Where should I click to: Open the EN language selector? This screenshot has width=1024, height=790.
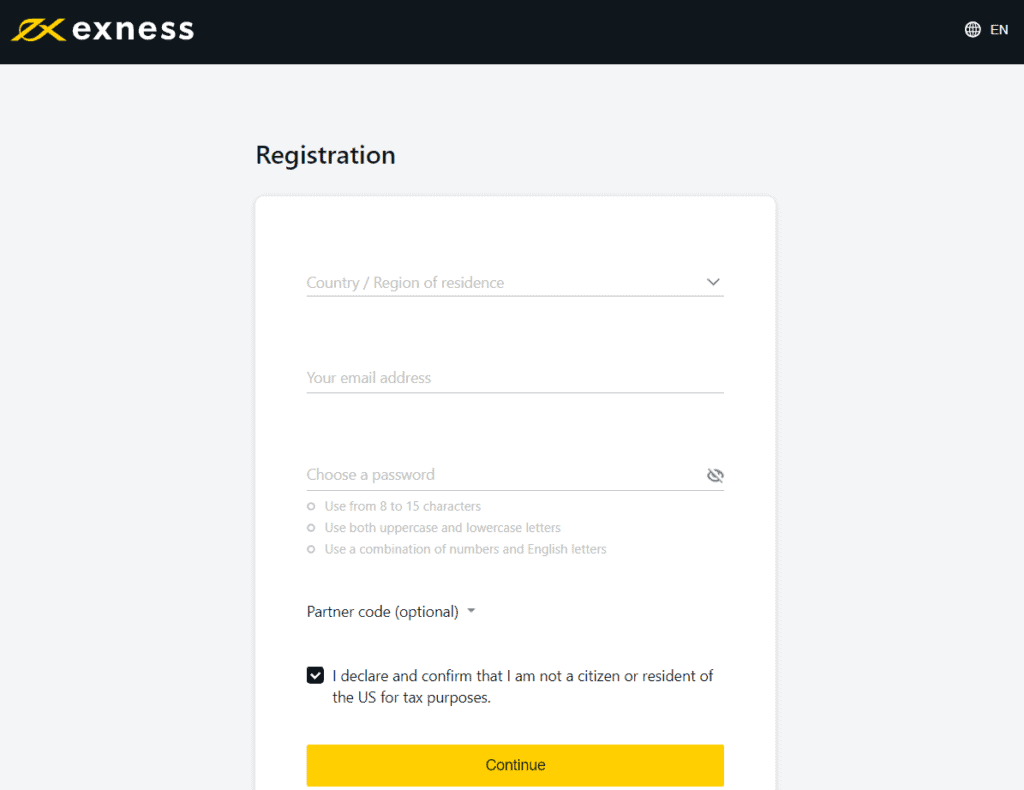[986, 29]
